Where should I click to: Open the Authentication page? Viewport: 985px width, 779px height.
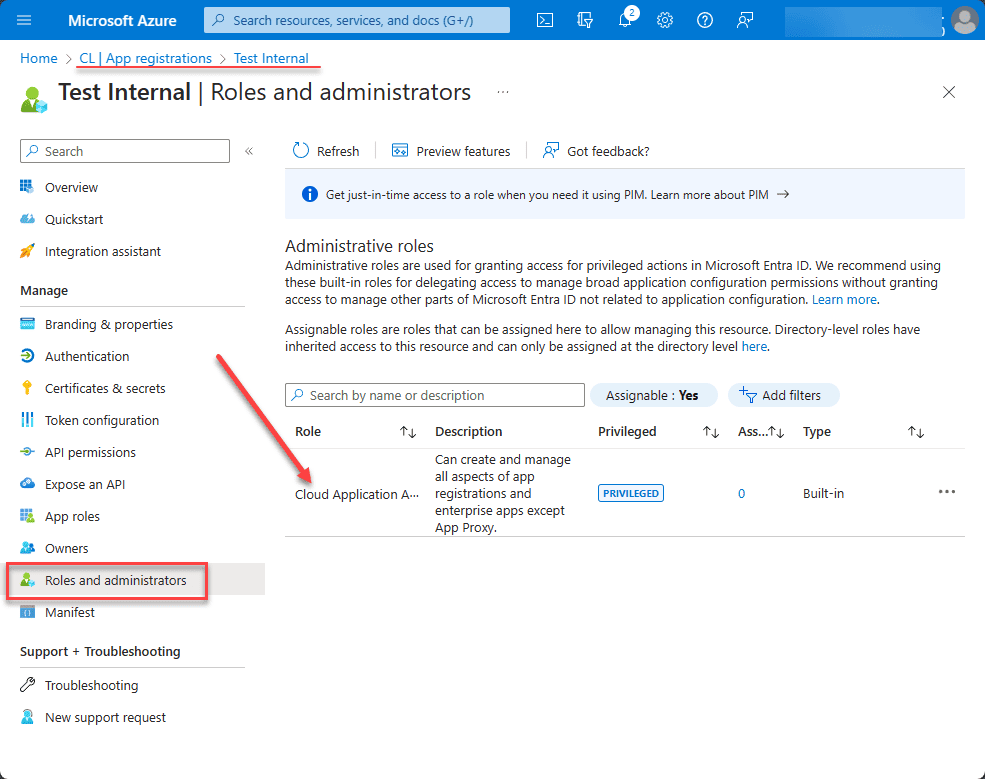coord(87,356)
